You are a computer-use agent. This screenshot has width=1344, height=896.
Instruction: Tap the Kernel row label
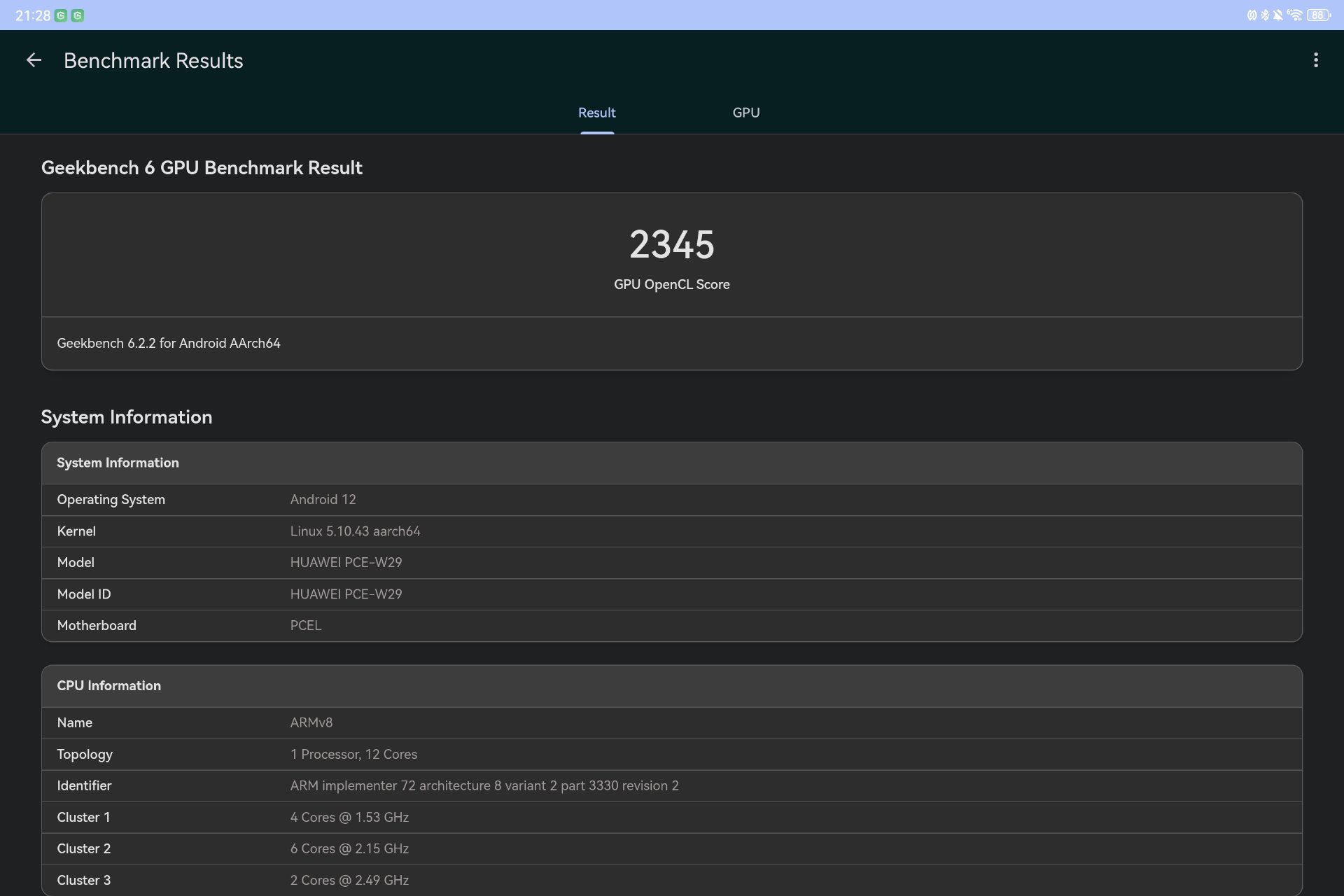point(76,531)
